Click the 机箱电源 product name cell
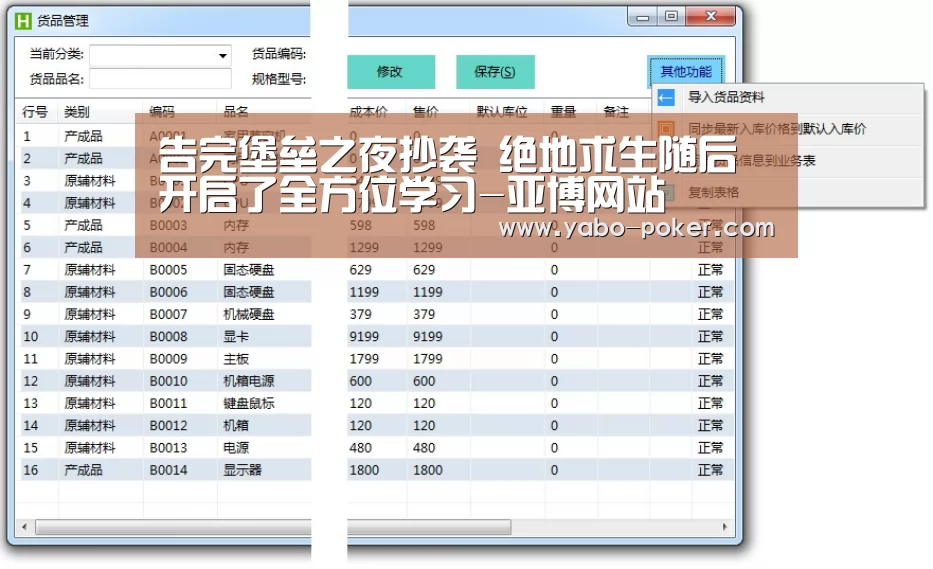 pos(249,381)
